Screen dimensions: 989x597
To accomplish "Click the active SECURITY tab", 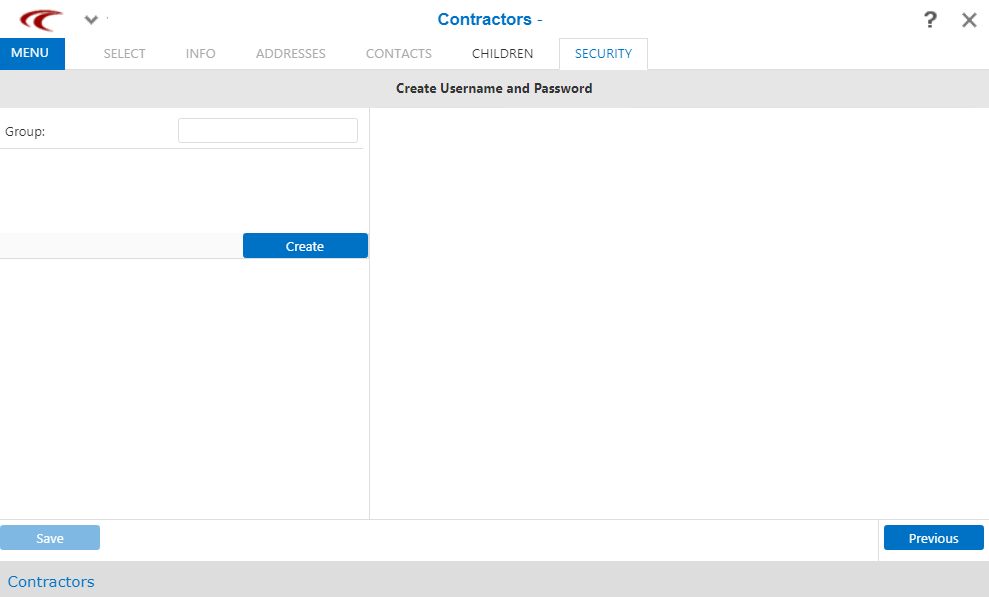I will coord(603,54).
